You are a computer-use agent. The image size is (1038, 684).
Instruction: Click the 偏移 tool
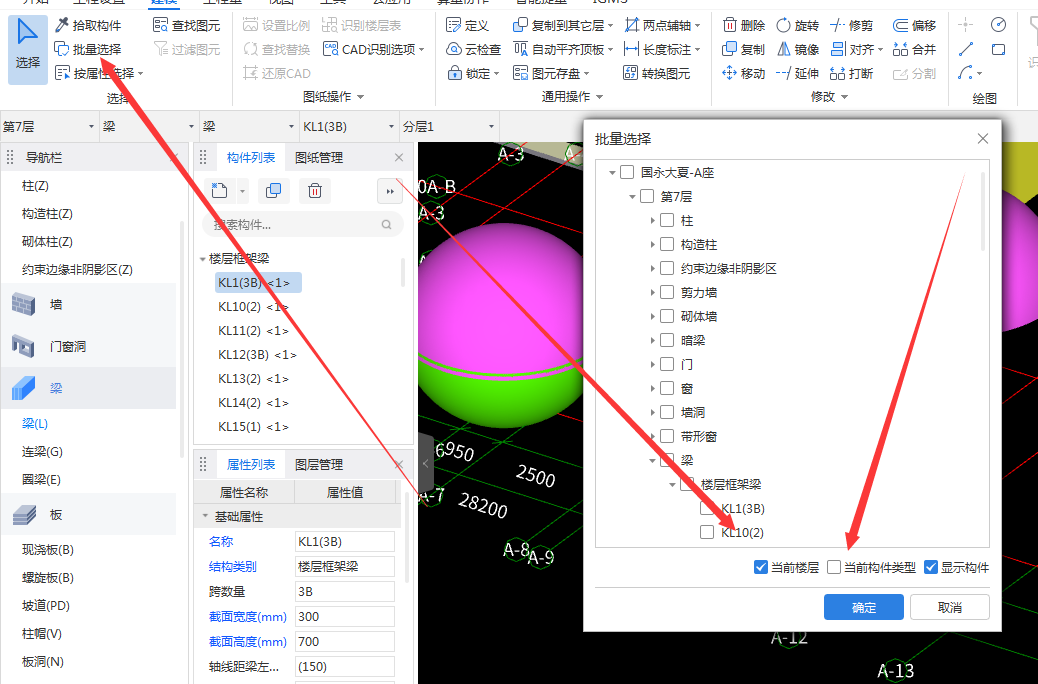[914, 25]
